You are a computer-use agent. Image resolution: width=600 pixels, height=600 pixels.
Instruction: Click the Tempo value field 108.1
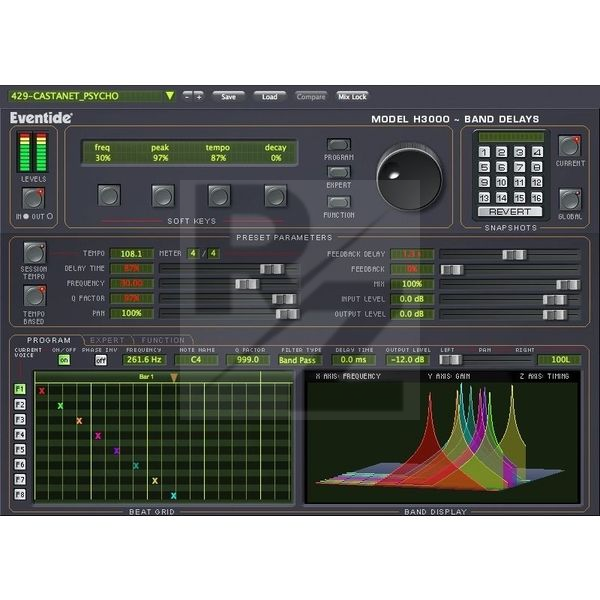tap(132, 254)
